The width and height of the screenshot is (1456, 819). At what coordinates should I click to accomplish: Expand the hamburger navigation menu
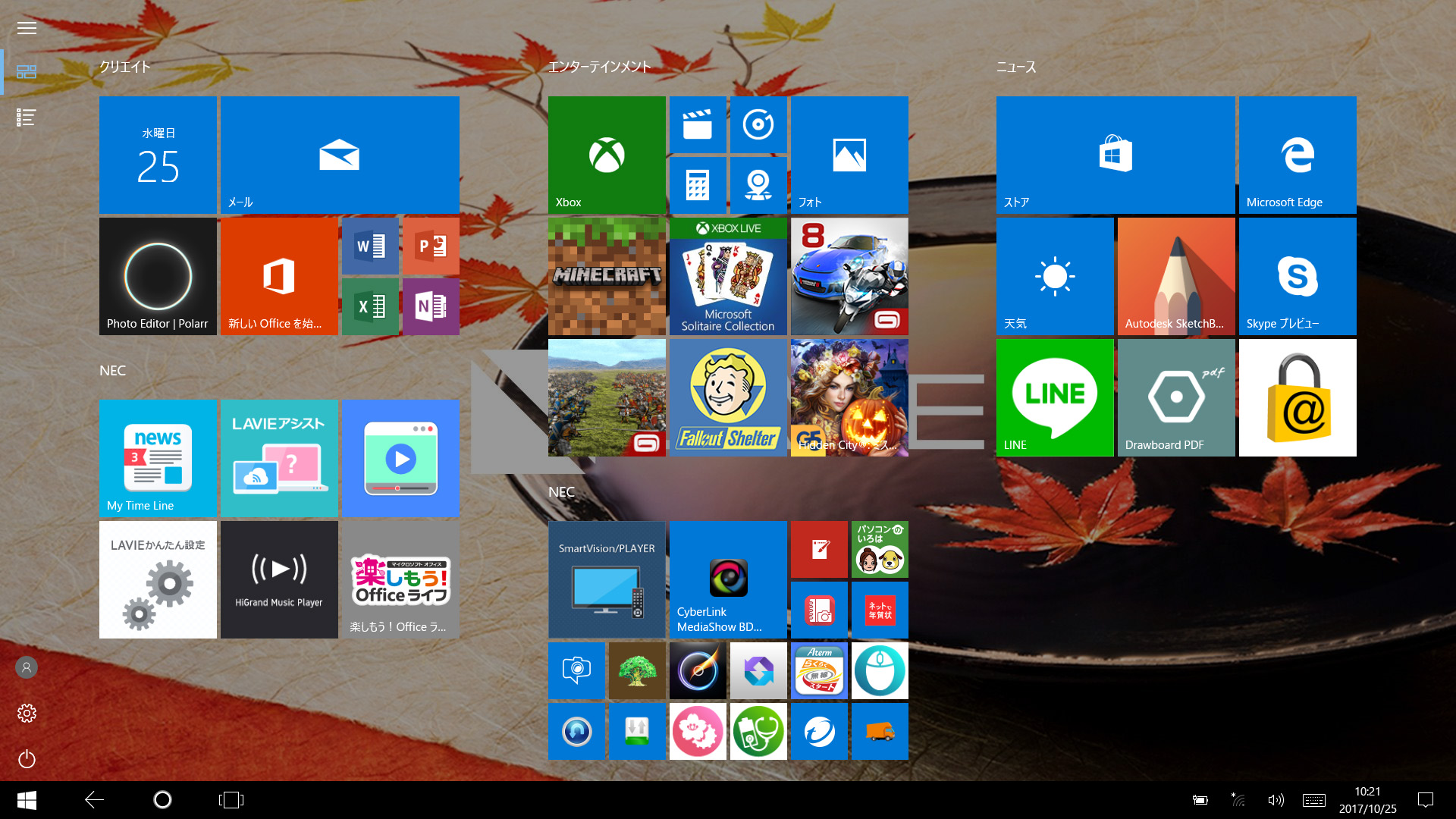(x=27, y=28)
